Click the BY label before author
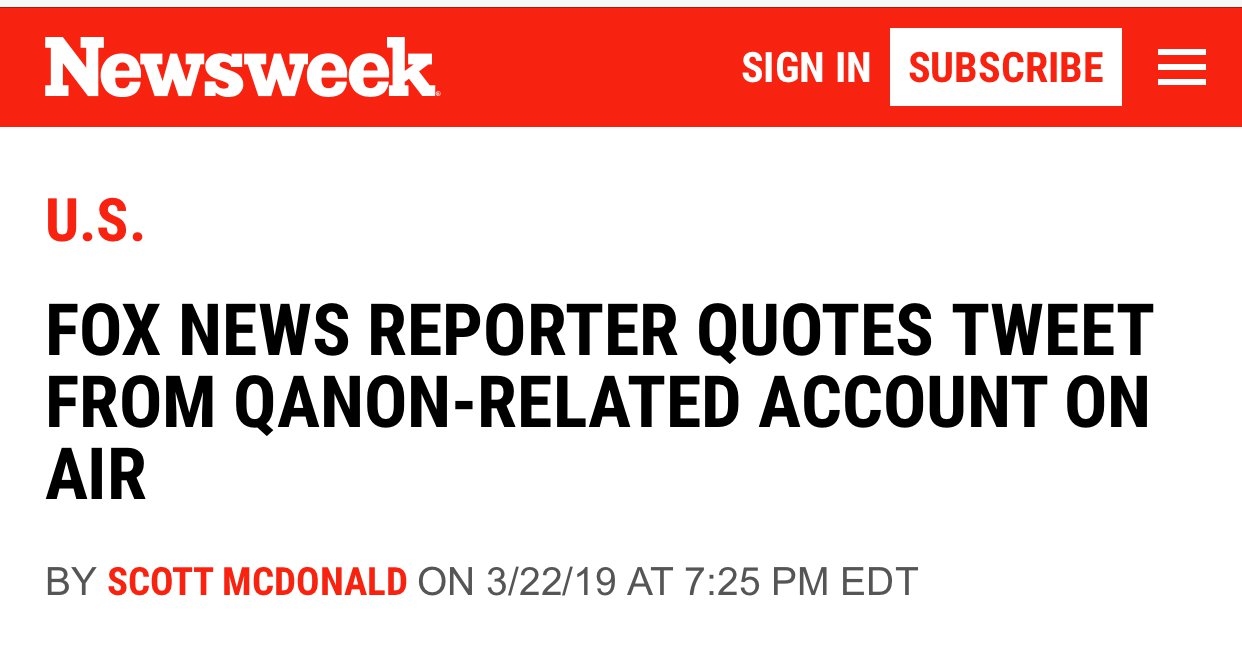 (70, 581)
